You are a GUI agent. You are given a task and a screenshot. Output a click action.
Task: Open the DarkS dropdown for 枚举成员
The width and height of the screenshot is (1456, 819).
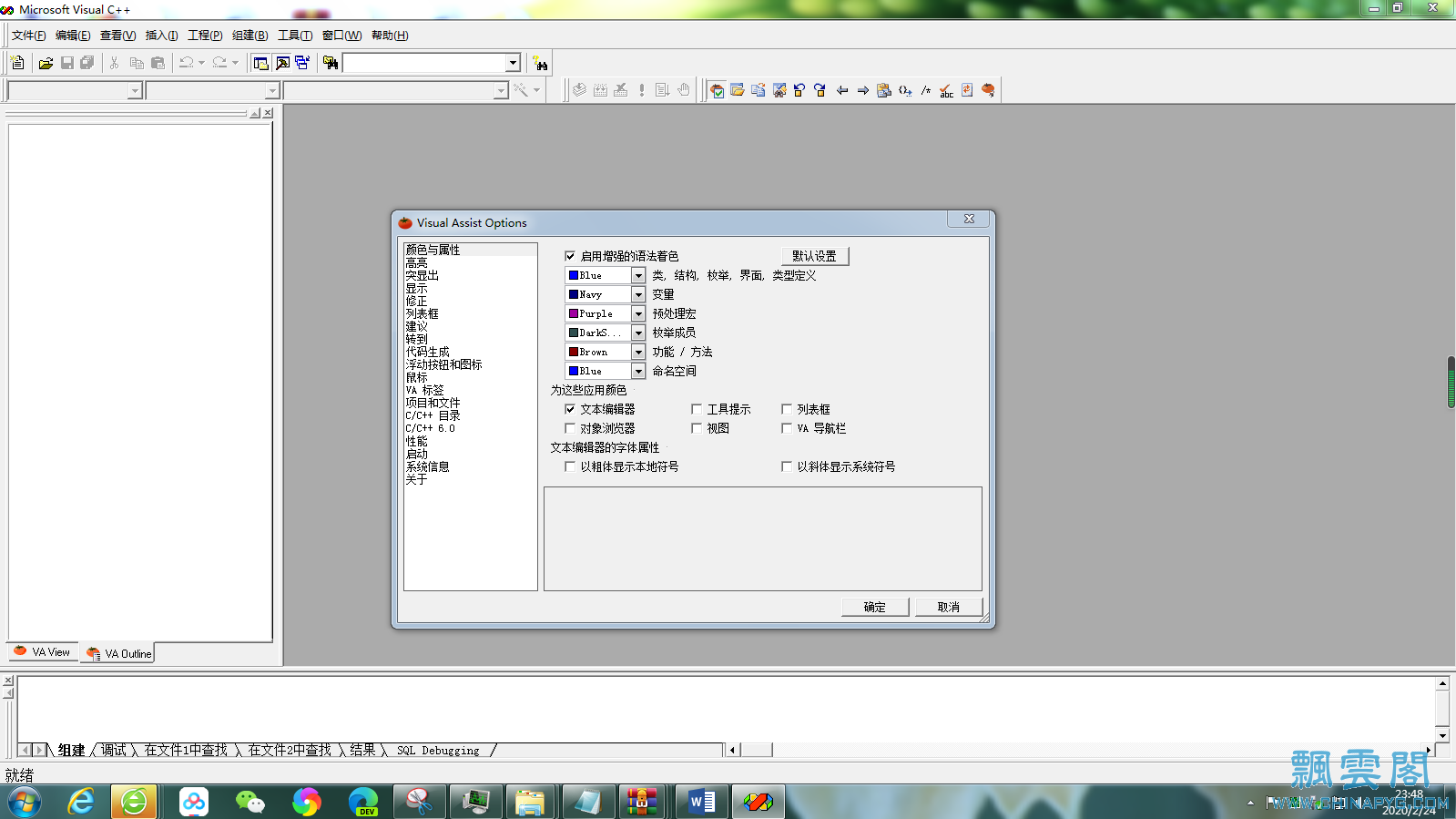coord(638,333)
